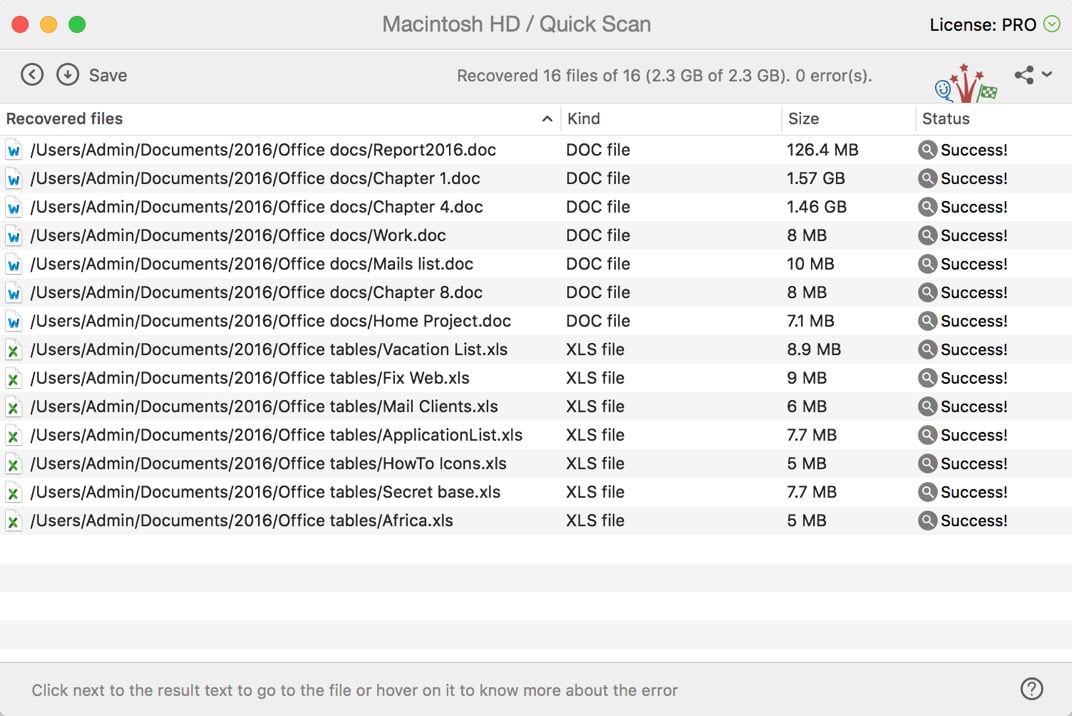
Task: Click the Excel icon beside Vacation List.xls
Action: pyautogui.click(x=14, y=350)
